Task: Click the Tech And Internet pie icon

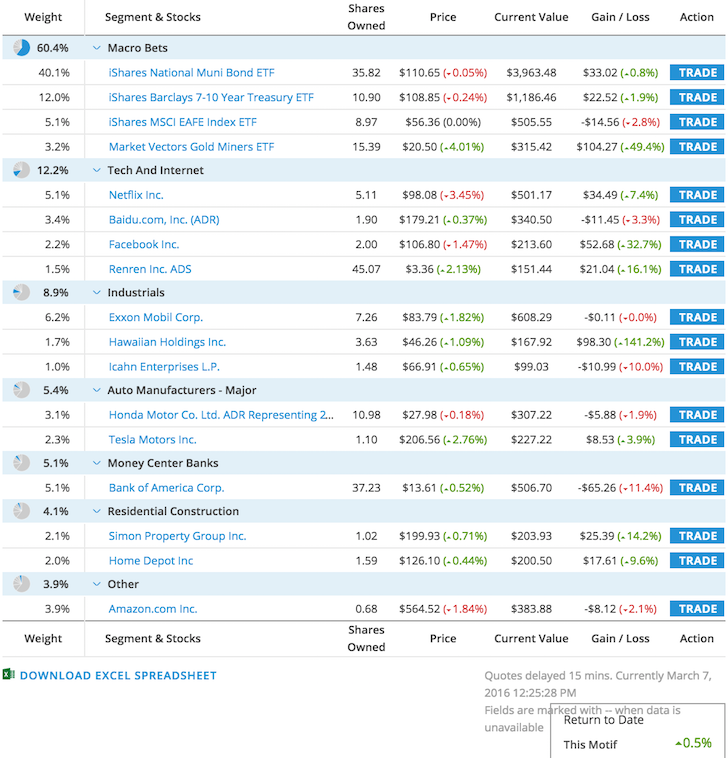Action: [x=21, y=170]
